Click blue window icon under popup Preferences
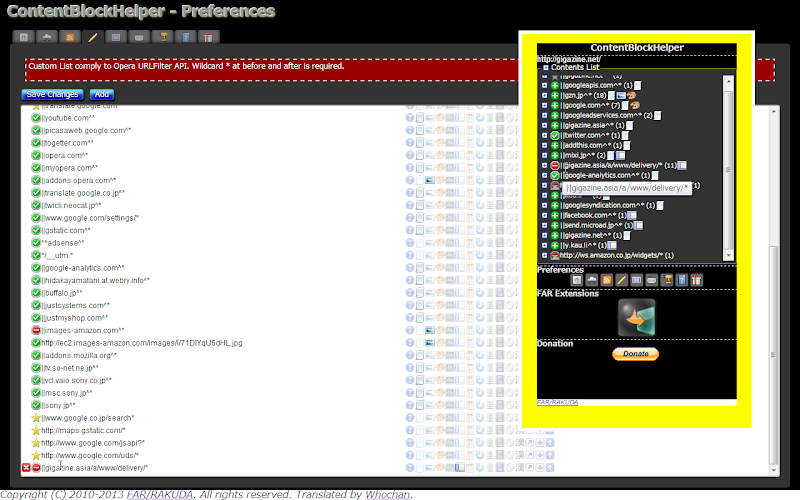This screenshot has width=800, height=500. 636,280
